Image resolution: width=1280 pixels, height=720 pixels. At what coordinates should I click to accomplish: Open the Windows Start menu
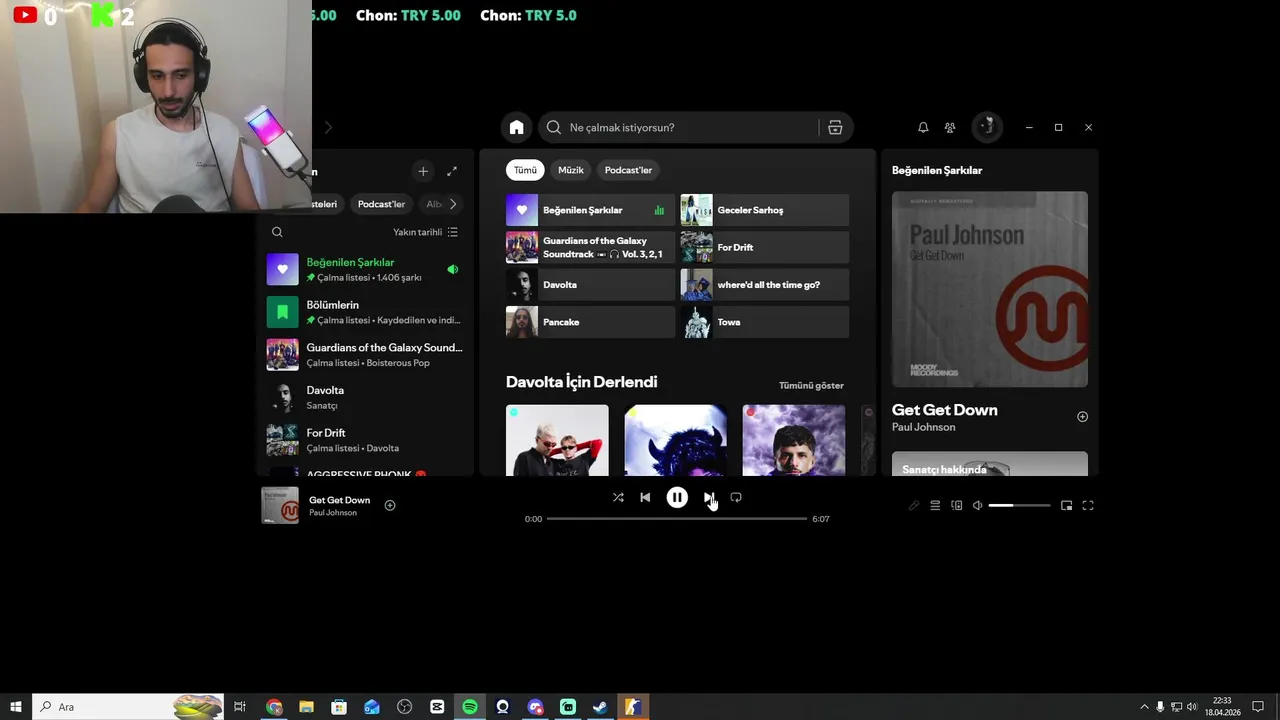point(16,707)
